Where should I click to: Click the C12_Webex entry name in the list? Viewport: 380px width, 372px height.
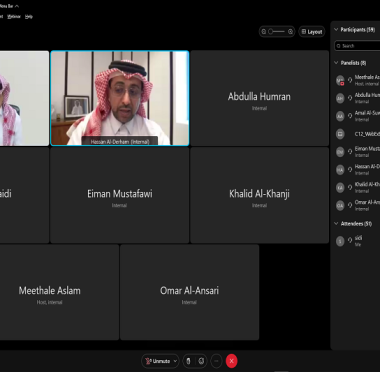(x=367, y=134)
